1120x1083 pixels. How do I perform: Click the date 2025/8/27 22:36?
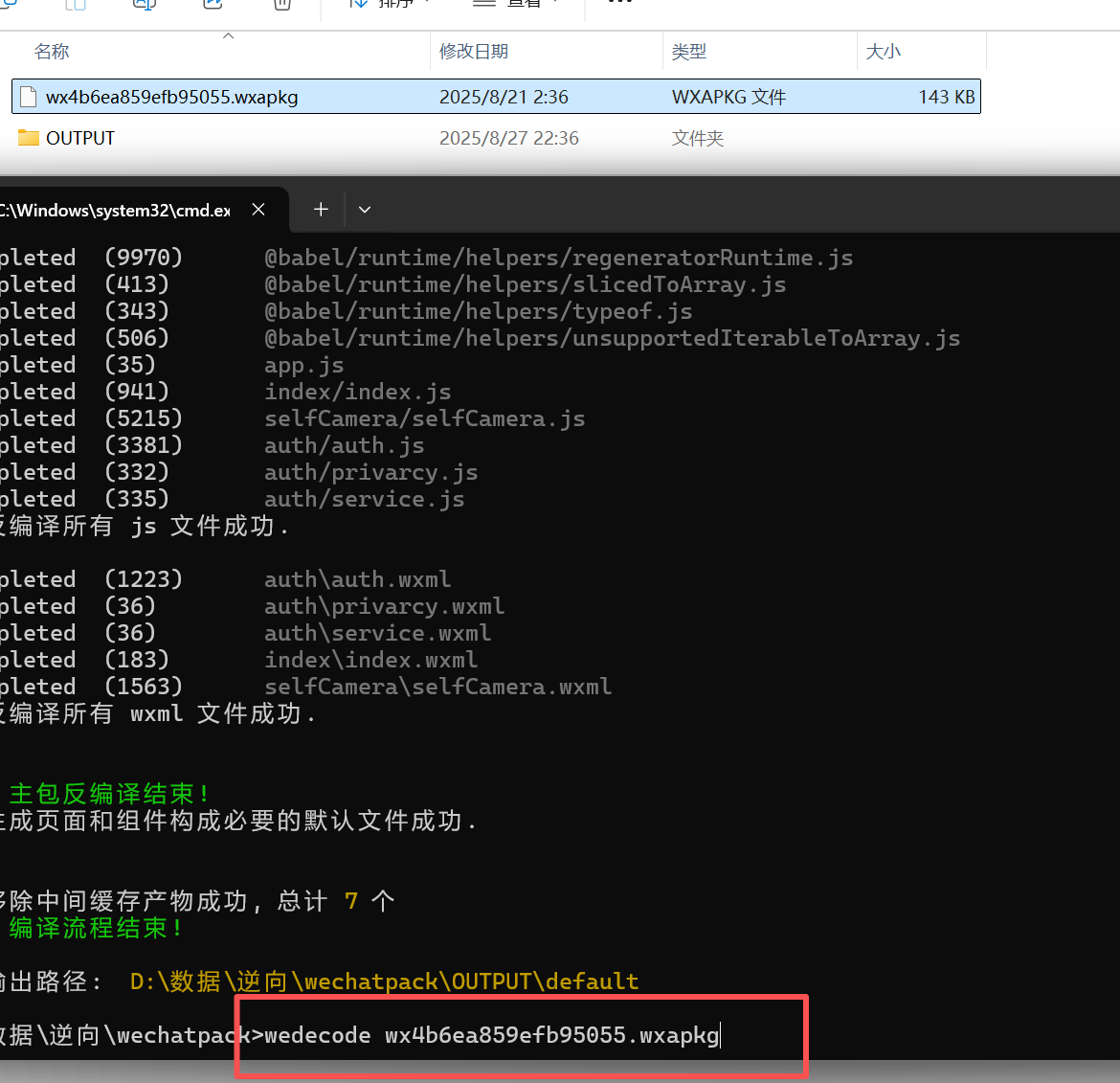[x=508, y=138]
